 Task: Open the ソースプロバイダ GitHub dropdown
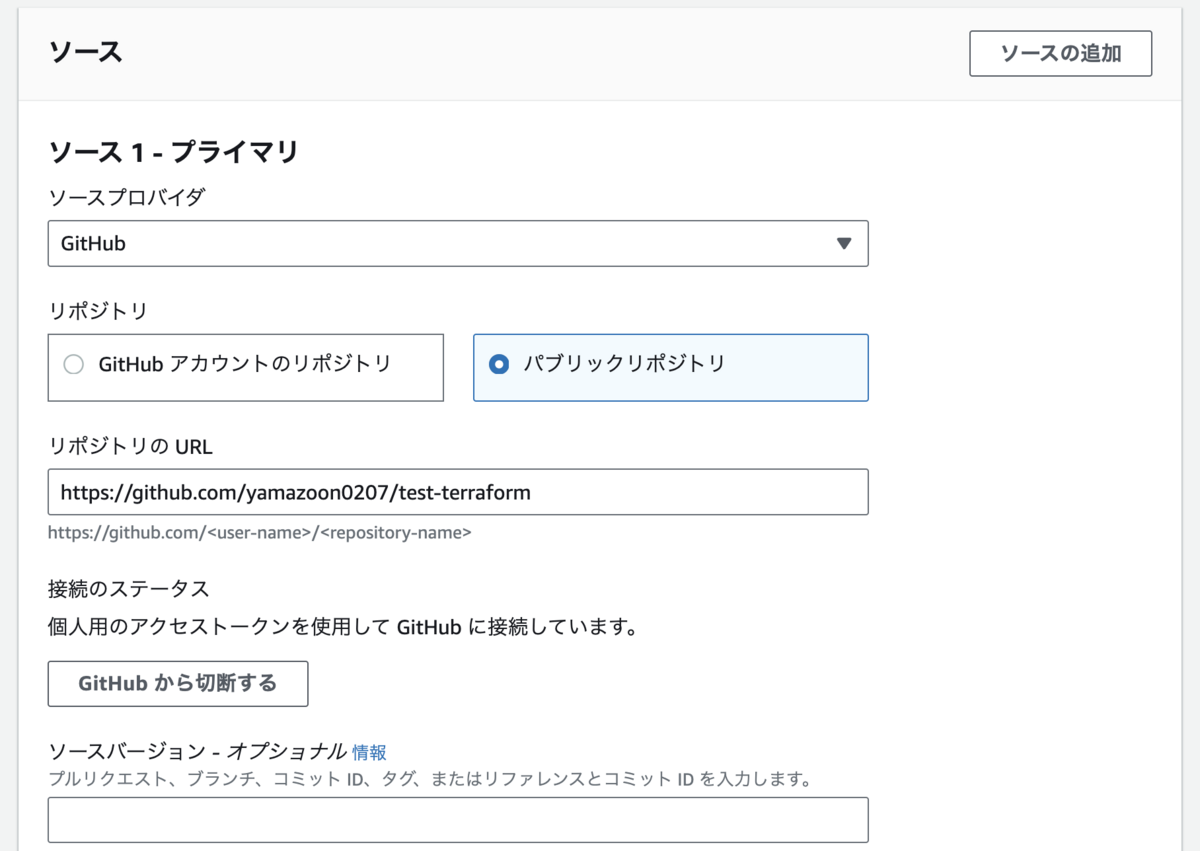pyautogui.click(x=458, y=243)
